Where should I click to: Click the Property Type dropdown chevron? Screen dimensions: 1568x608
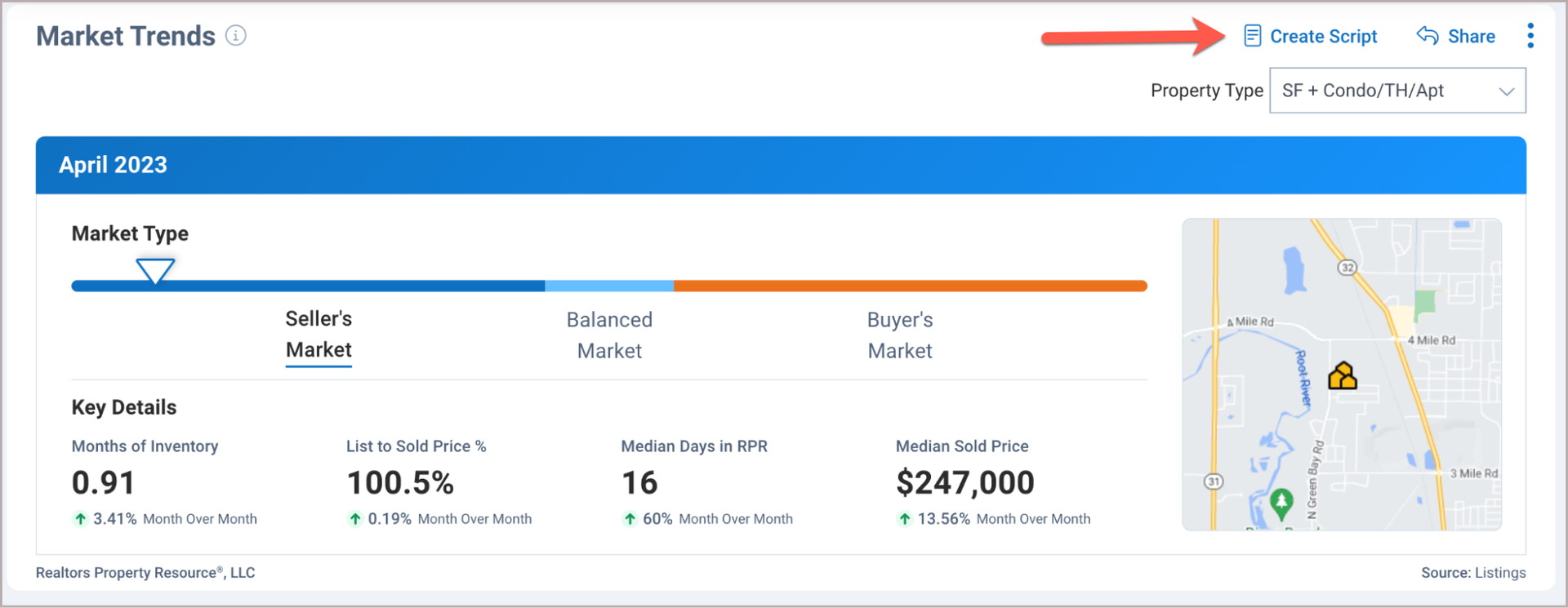tap(1506, 91)
